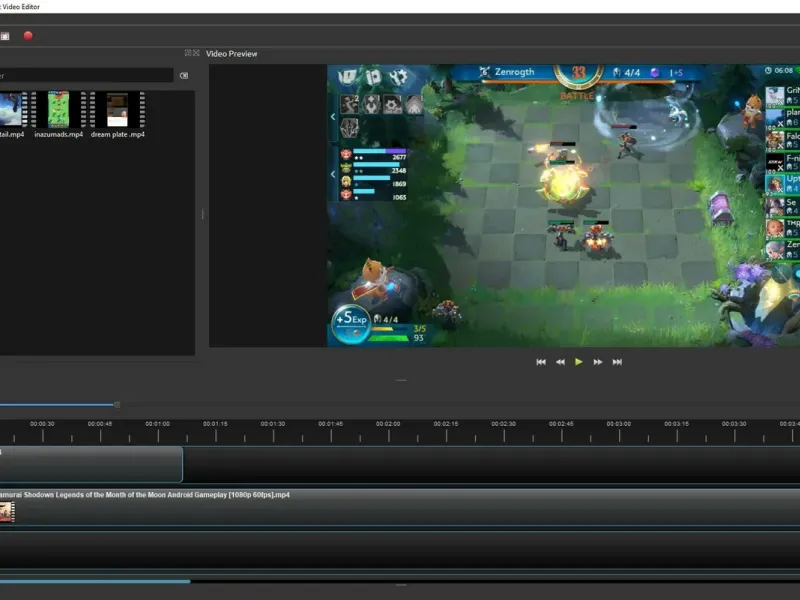This screenshot has width=800, height=600.
Task: Click the Rewind playback button
Action: click(x=560, y=362)
